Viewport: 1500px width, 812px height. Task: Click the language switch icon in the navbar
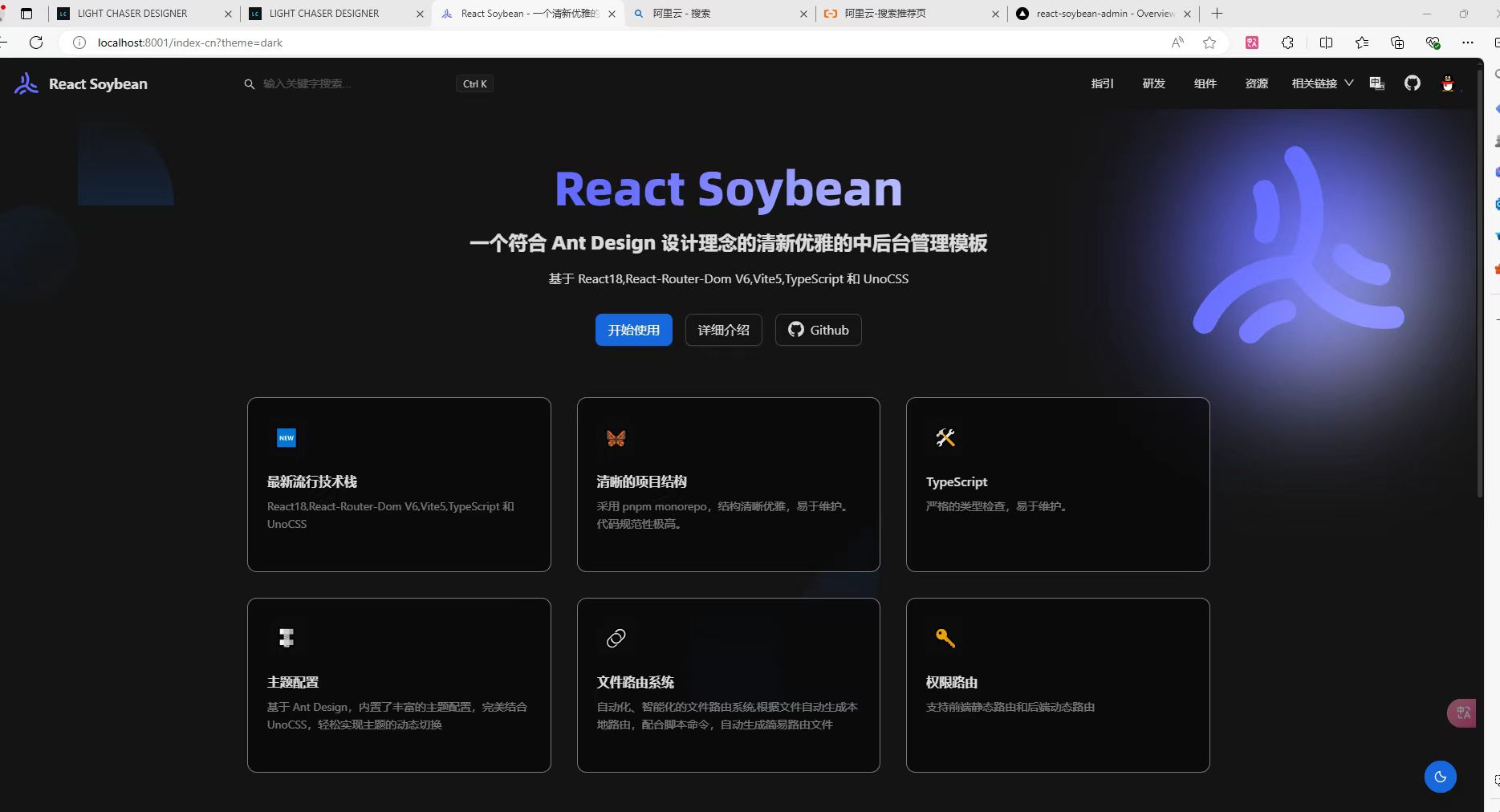[1377, 83]
